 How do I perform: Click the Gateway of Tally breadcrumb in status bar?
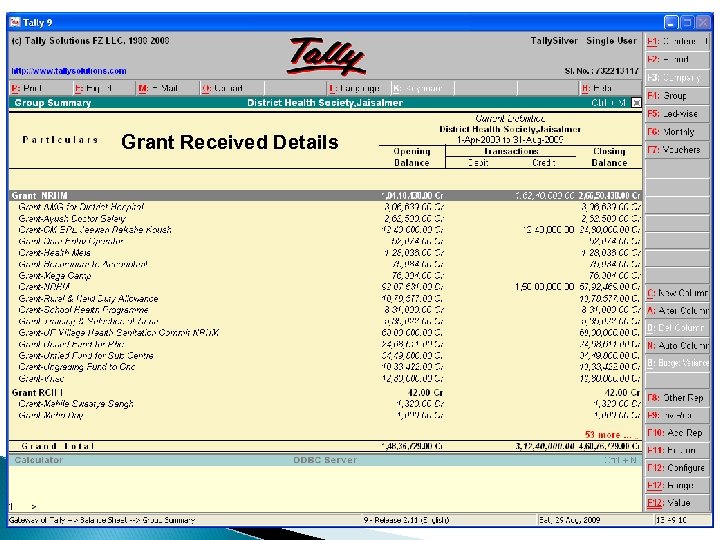point(101,520)
